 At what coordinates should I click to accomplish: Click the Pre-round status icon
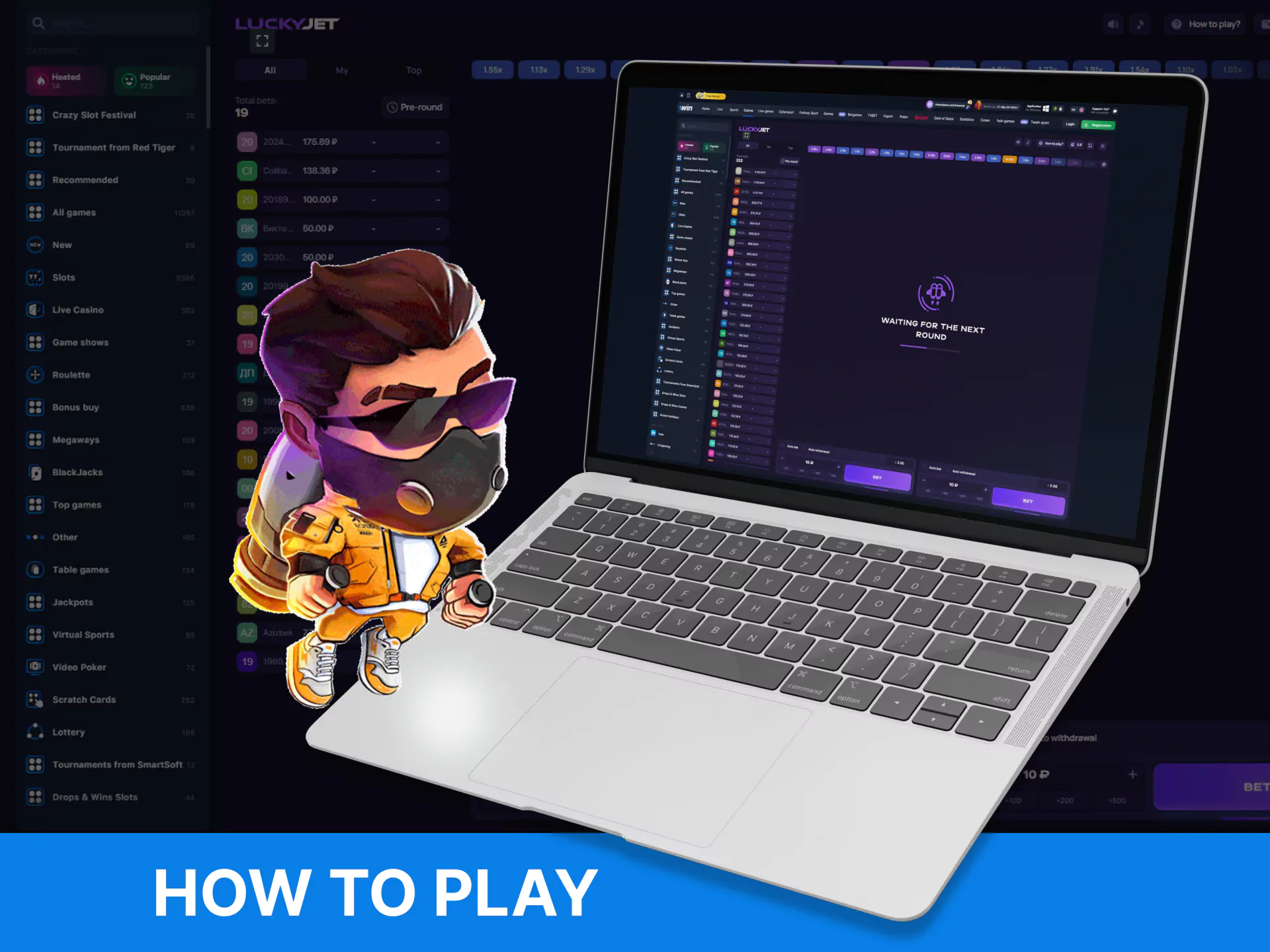[x=394, y=107]
